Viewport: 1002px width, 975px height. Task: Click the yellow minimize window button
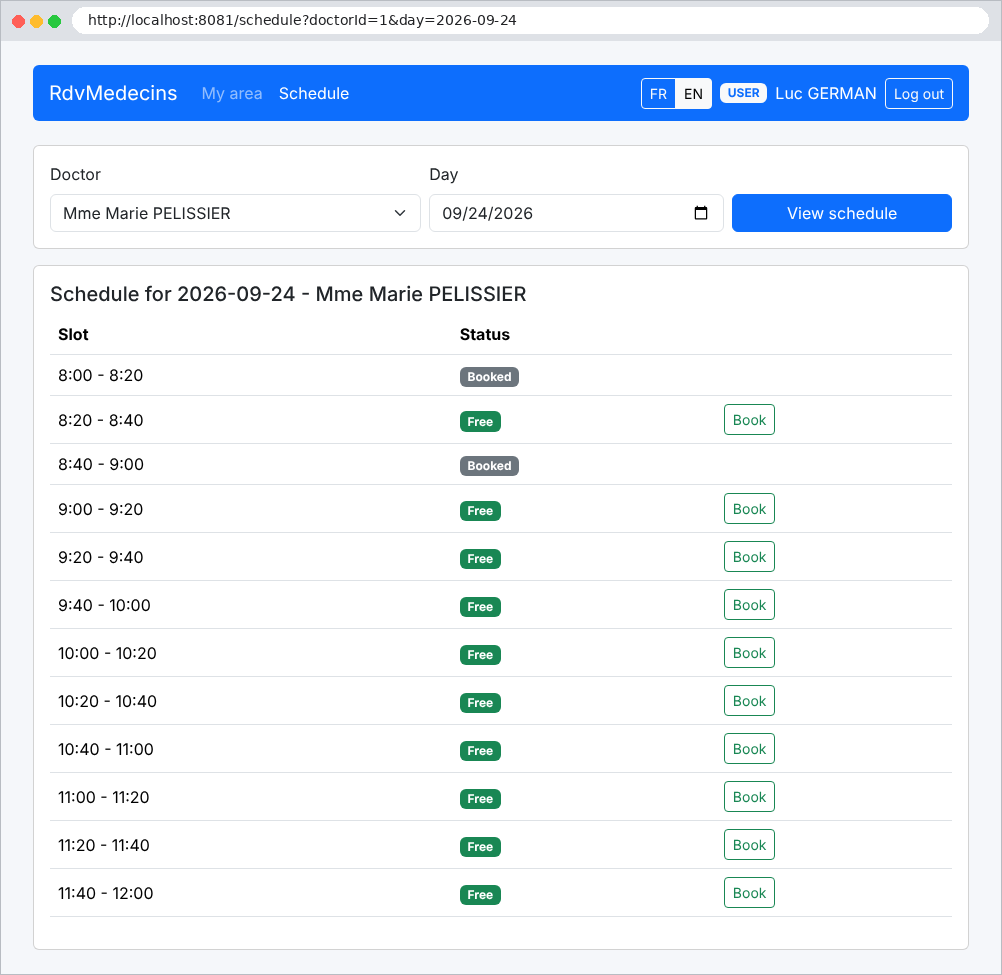pyautogui.click(x=36, y=21)
